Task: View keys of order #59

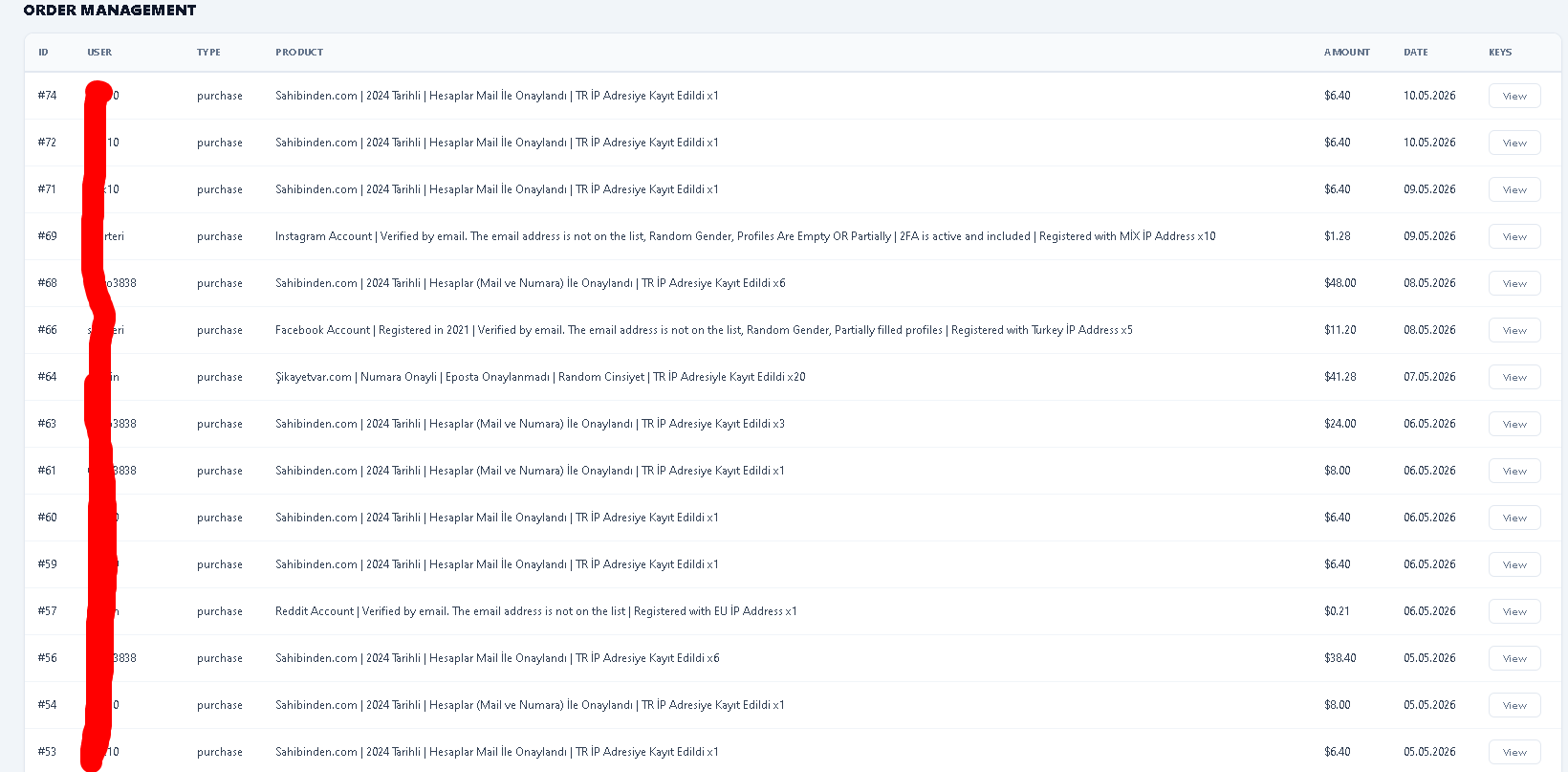Action: click(1514, 564)
